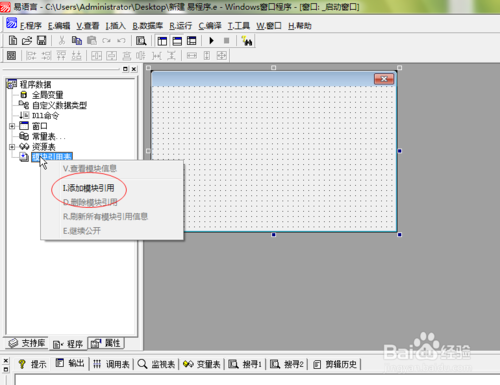Open the E.编辑 menu
500x385 pixels.
coord(59,26)
